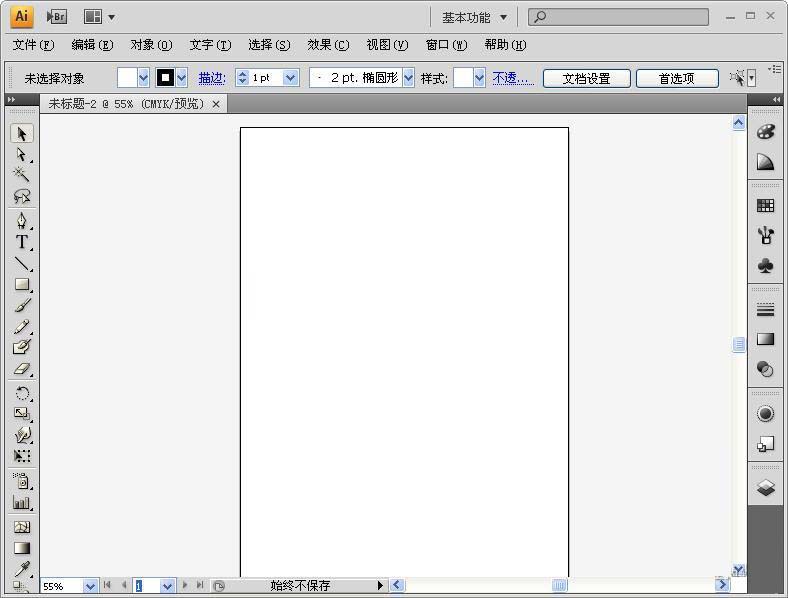Open the 基本功能 workspace dropdown
788x598 pixels.
[x=474, y=17]
